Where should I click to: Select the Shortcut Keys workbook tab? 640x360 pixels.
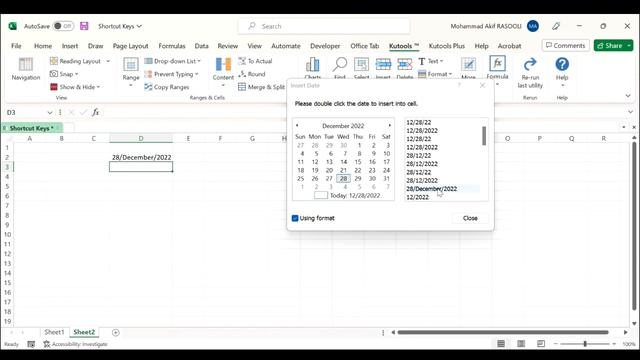(x=31, y=128)
